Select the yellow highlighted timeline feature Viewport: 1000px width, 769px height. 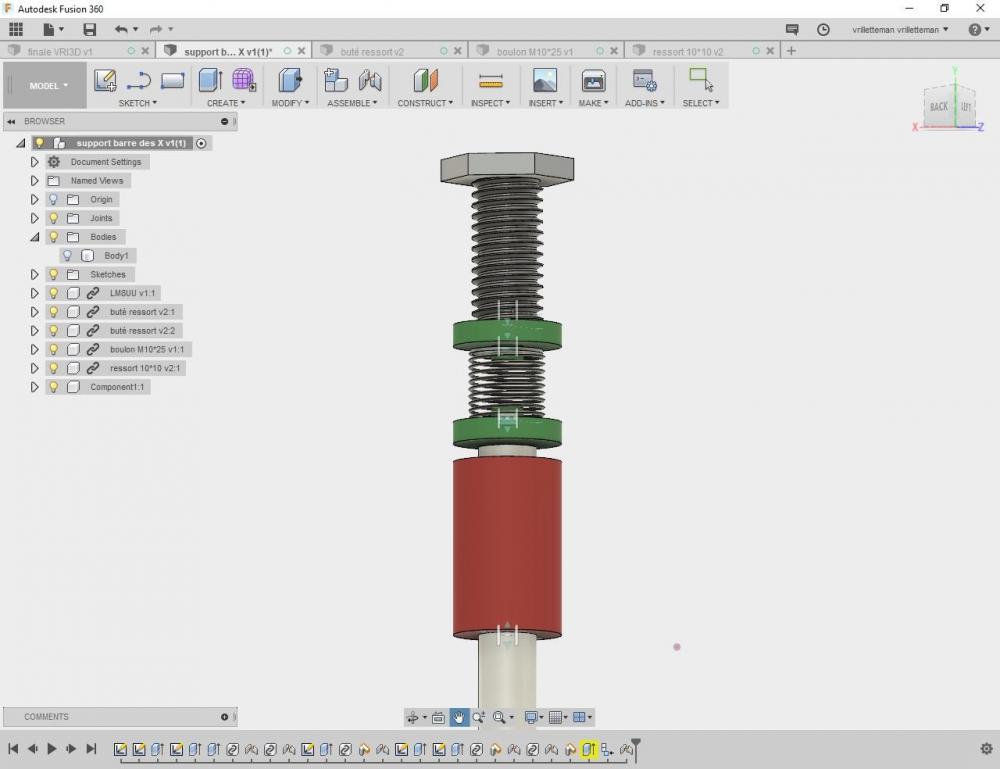tap(588, 750)
